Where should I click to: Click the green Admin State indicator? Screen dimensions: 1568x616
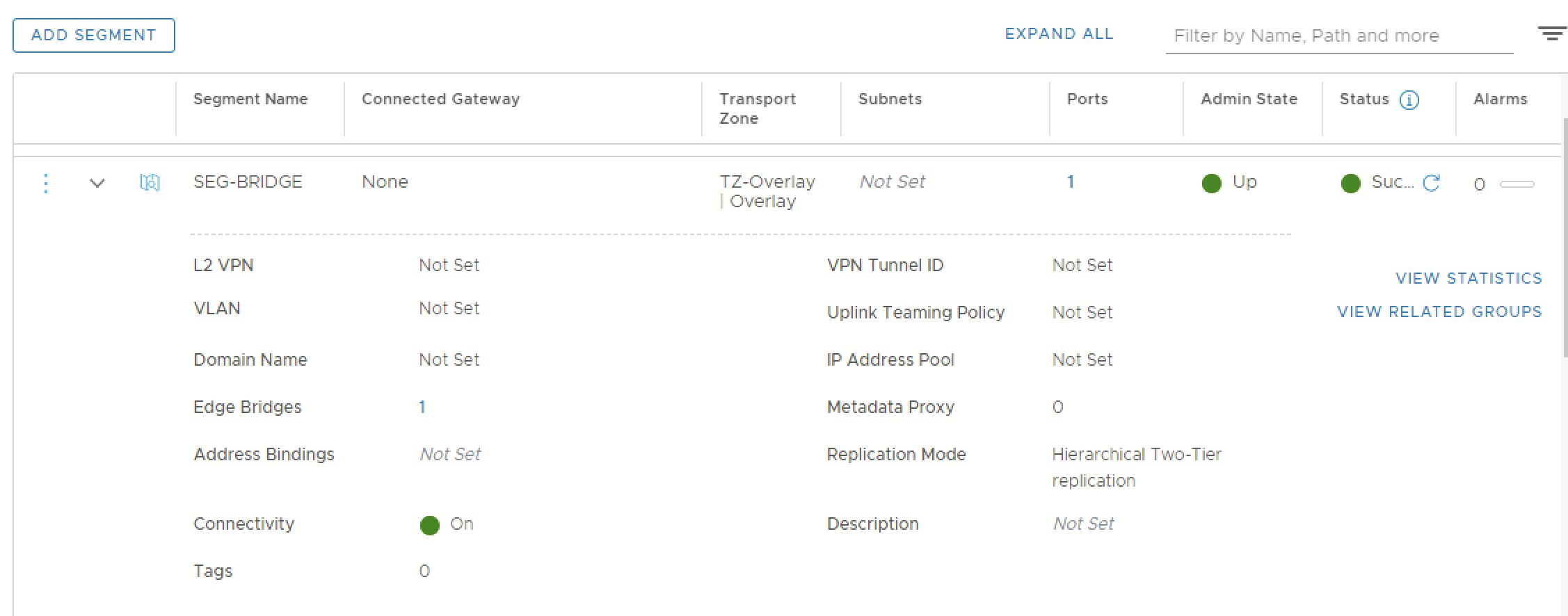(1211, 184)
